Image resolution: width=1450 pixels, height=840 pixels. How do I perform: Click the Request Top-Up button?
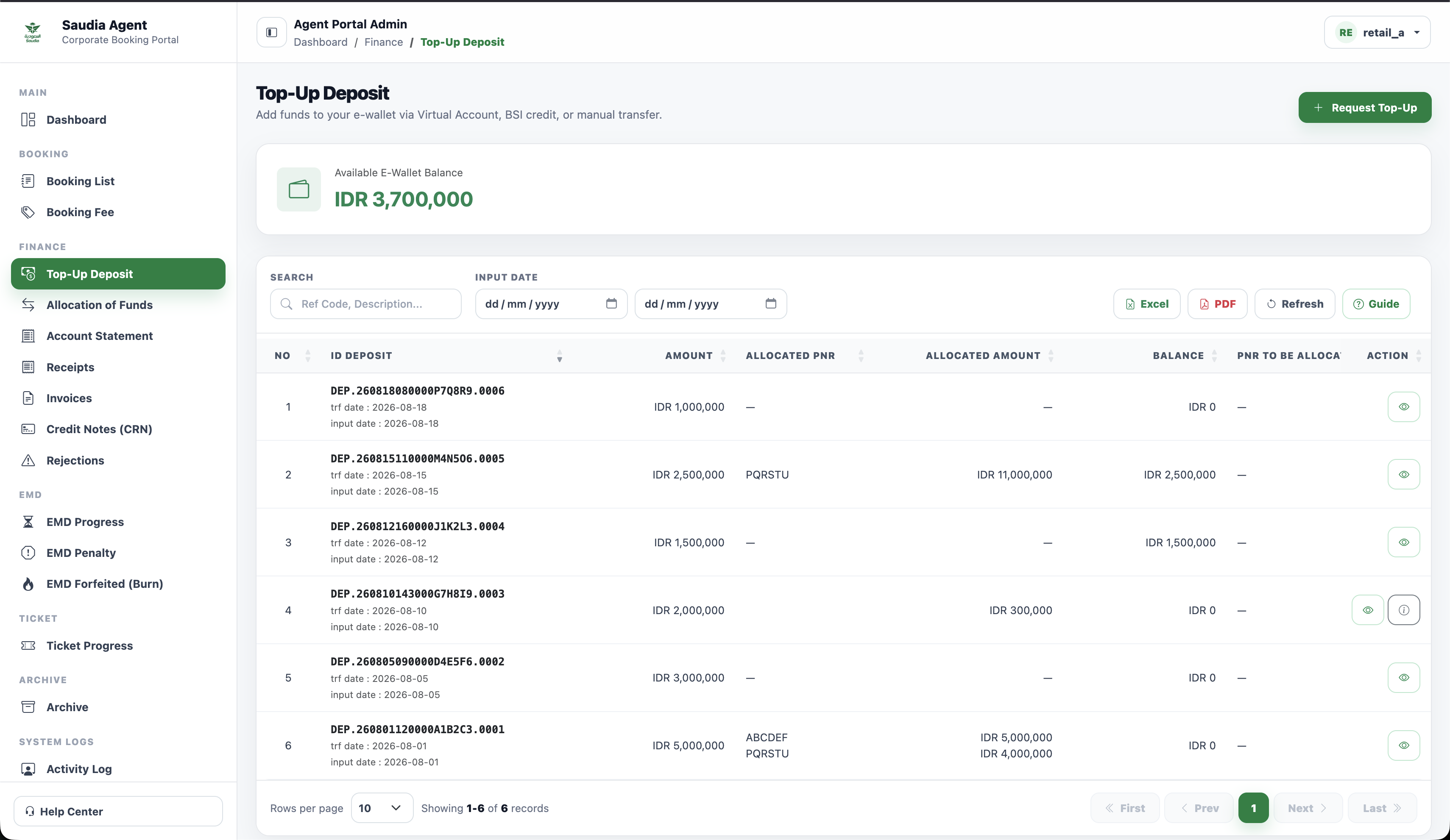(1364, 108)
